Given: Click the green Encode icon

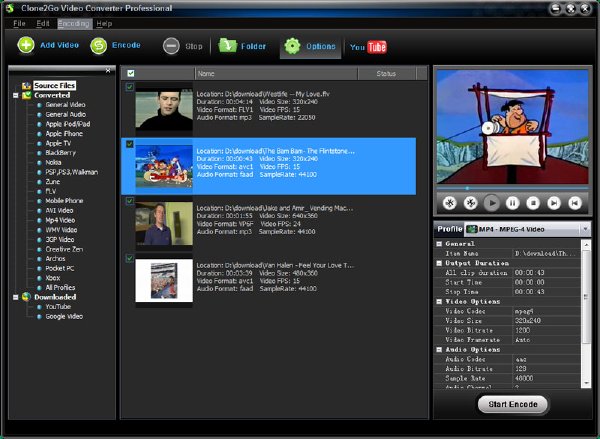Looking at the screenshot, I should [x=98, y=46].
